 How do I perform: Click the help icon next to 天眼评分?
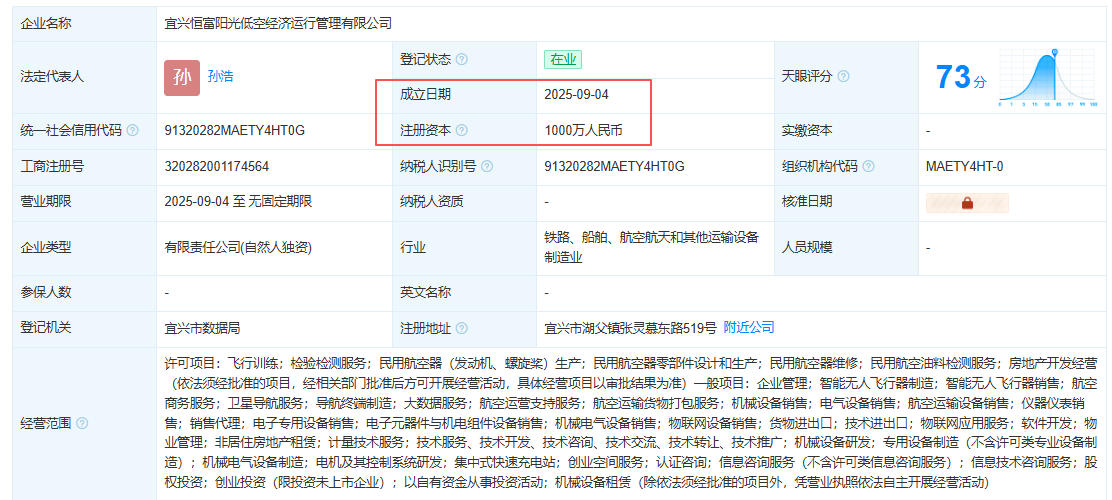(843, 77)
